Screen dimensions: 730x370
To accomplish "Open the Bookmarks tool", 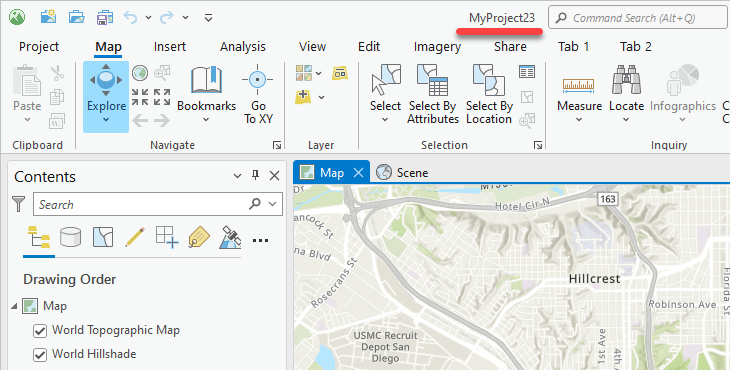I will pos(206,93).
